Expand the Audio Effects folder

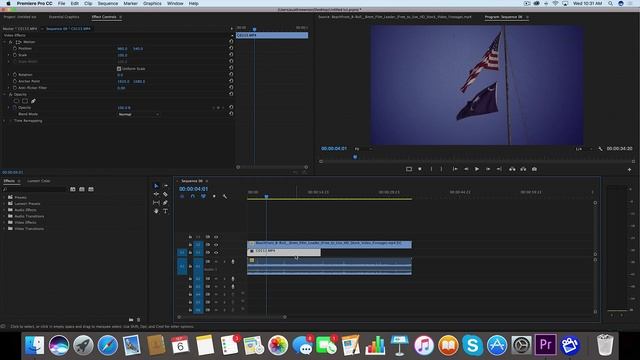(4, 210)
